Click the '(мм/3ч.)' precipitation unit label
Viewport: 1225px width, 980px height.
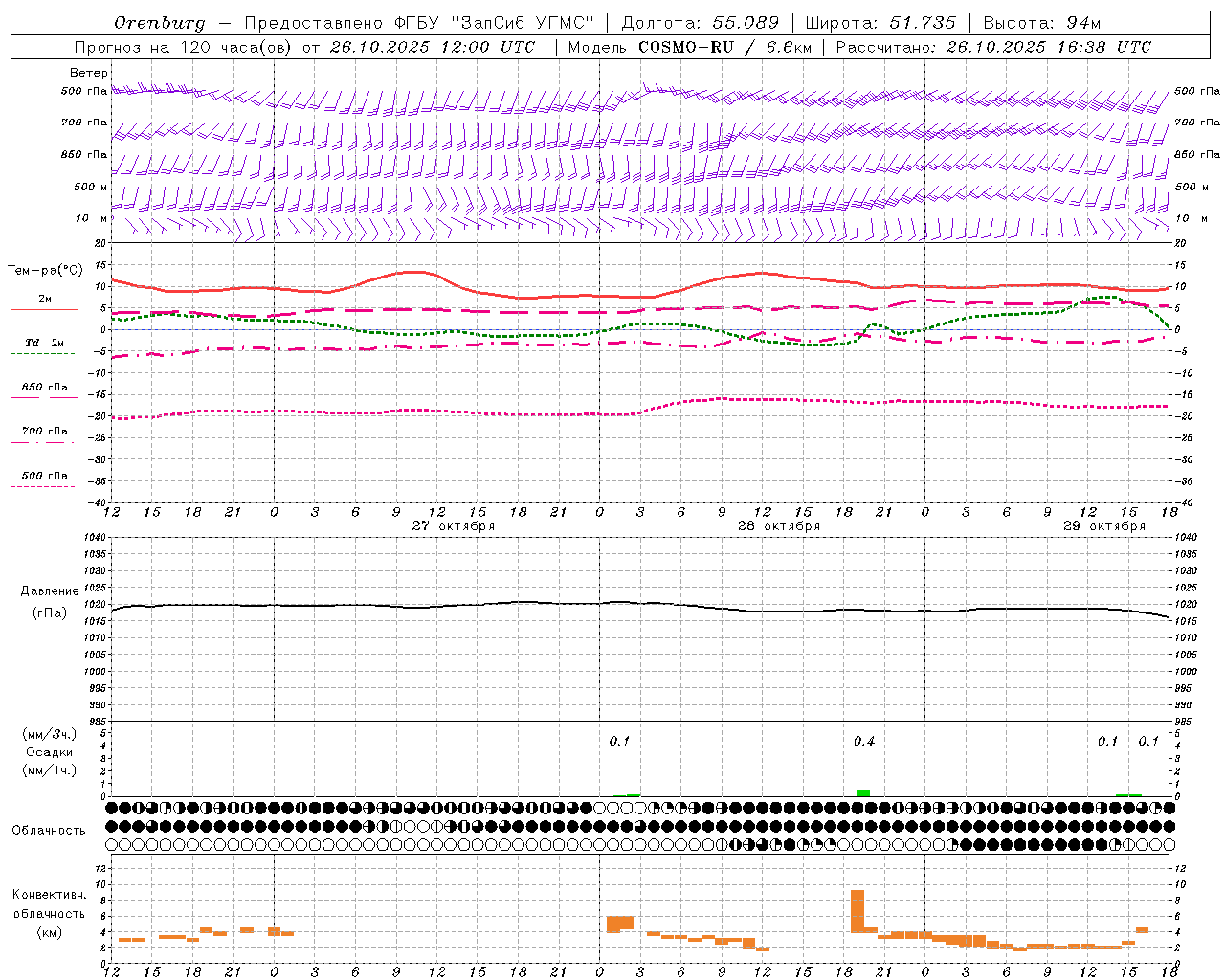(50, 734)
